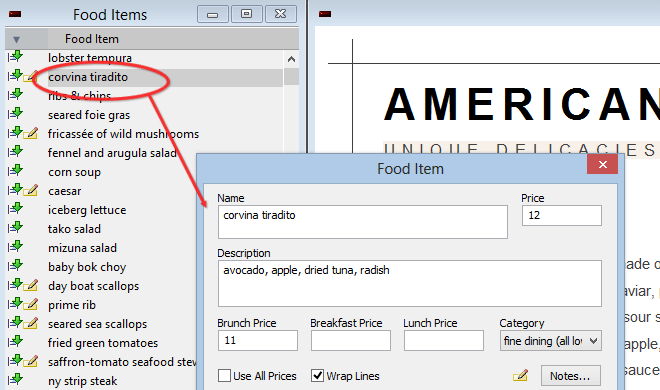Click the Food Item column header
Image resolution: width=660 pixels, height=390 pixels.
[x=92, y=39]
